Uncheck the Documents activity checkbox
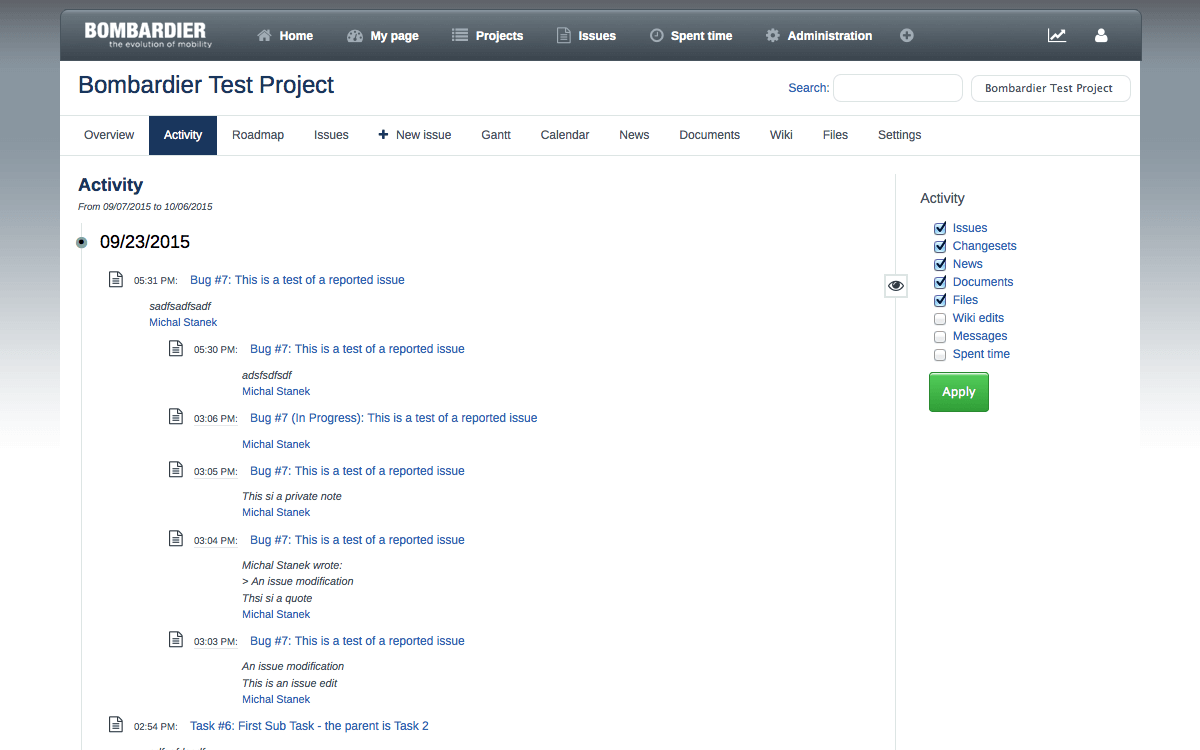1200x750 pixels. click(940, 282)
